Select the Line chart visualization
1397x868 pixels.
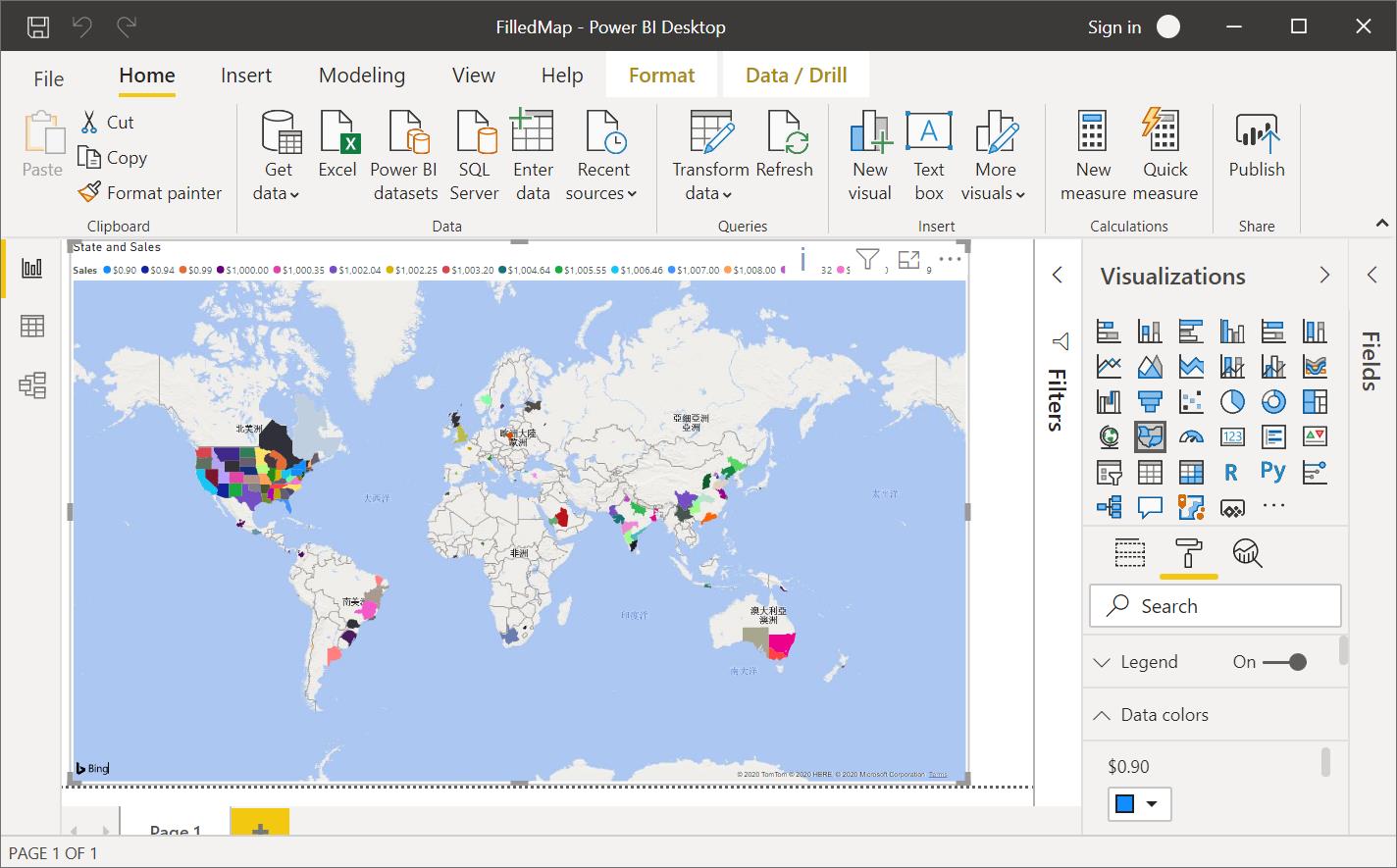(x=1109, y=366)
